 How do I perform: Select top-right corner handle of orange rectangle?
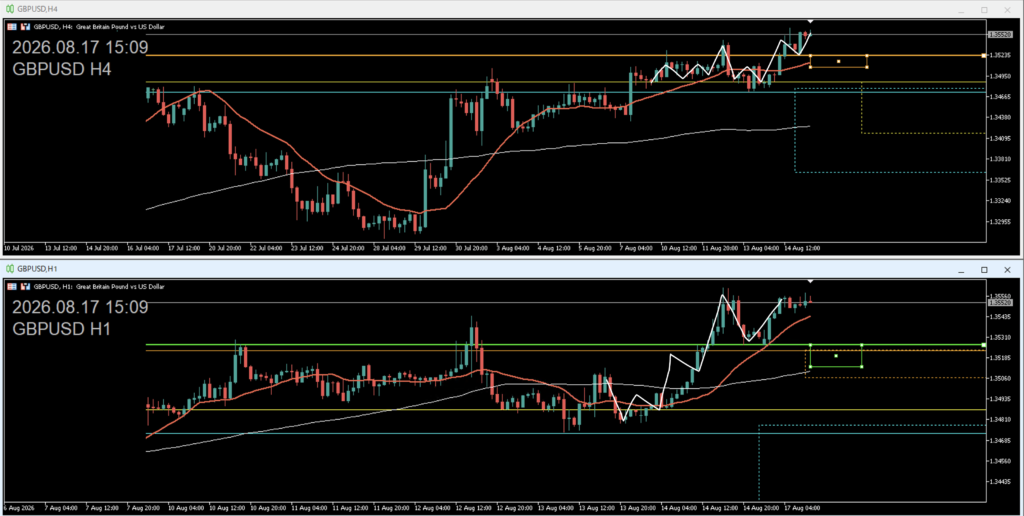[867, 56]
